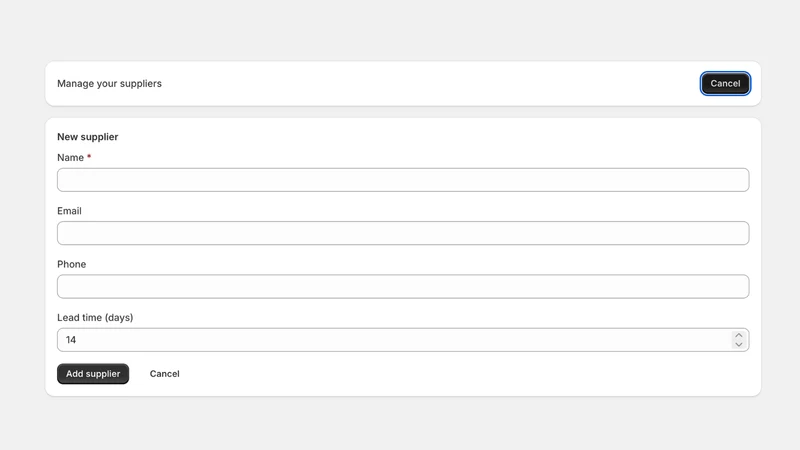Click the Lead time (days) label
The width and height of the screenshot is (800, 450).
(95, 317)
